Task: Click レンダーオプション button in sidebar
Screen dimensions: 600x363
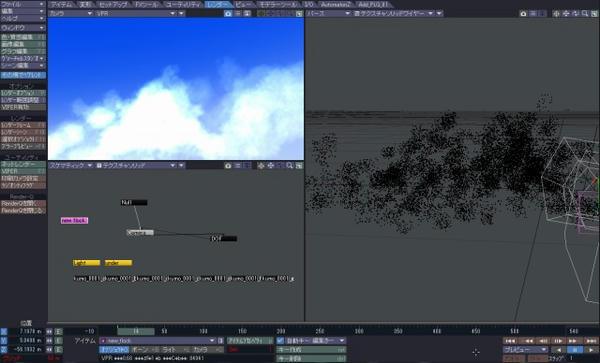Action: [x=23, y=93]
